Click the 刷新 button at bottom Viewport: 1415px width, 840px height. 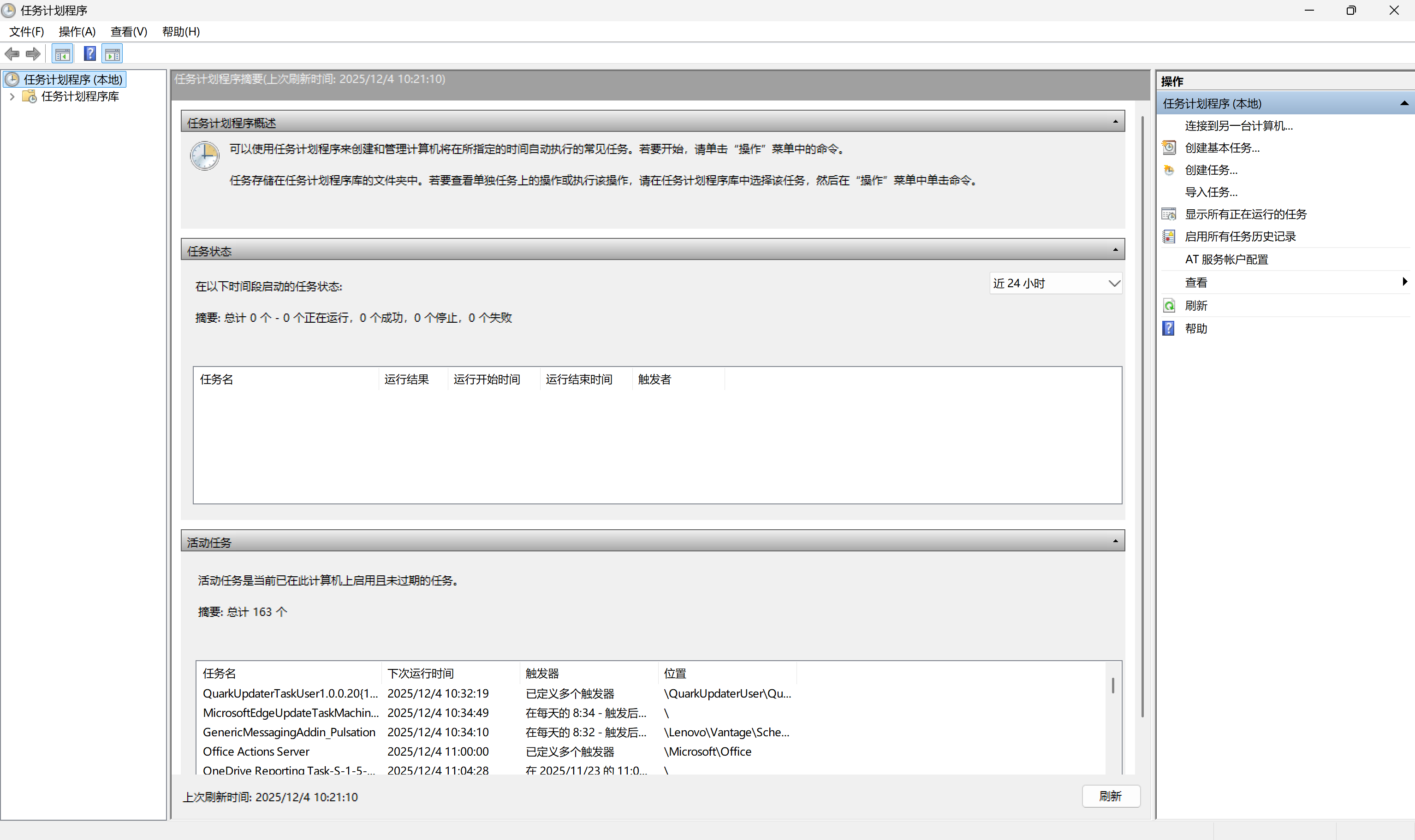1111,796
